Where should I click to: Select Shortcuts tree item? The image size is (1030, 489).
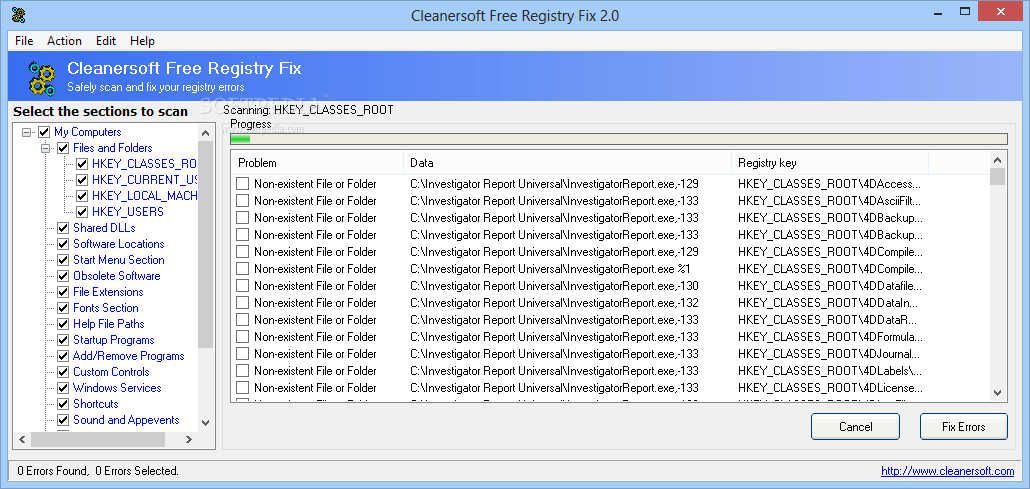pos(96,404)
